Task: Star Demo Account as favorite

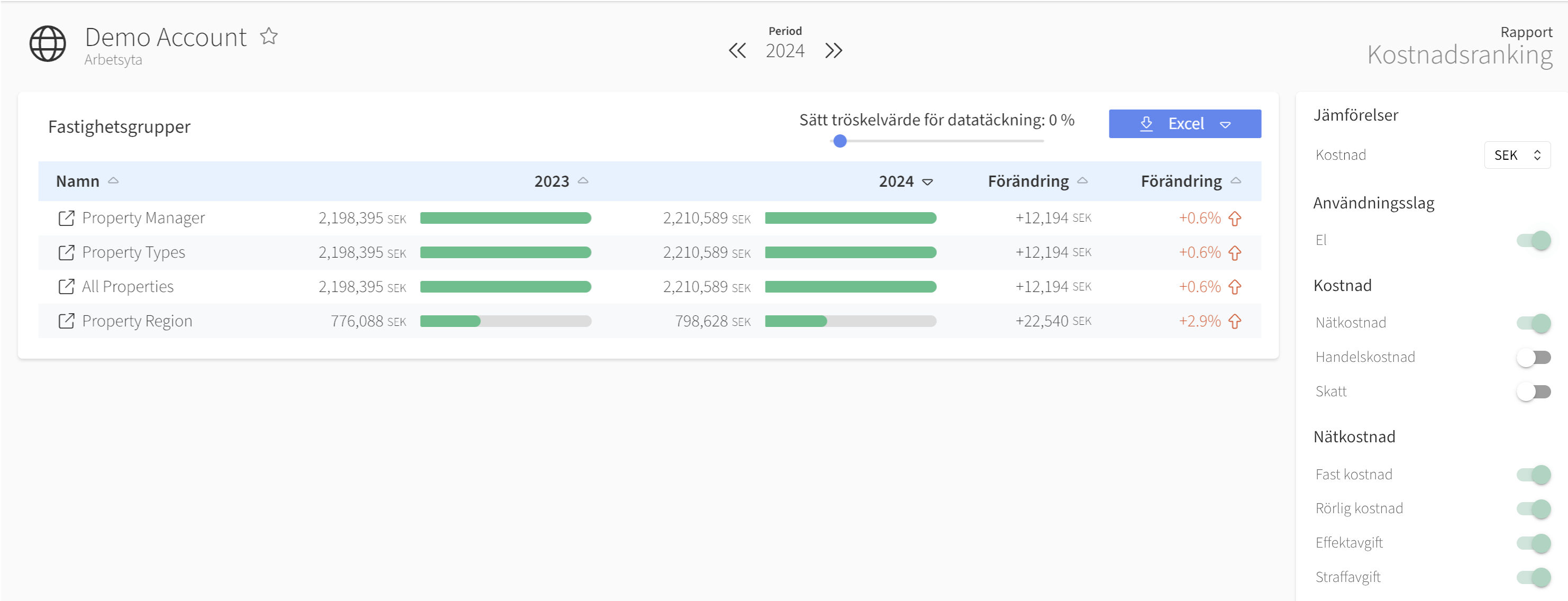Action: tap(268, 37)
